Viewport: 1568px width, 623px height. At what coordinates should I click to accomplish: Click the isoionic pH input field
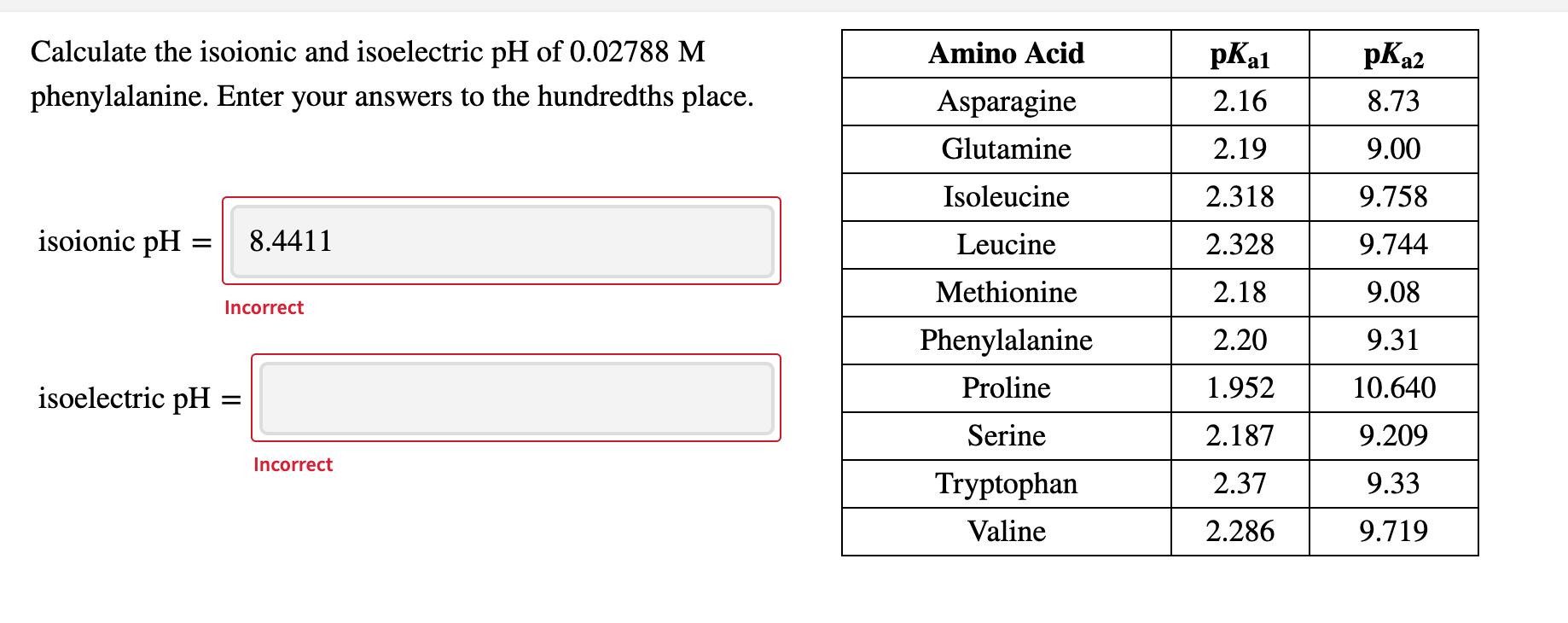pos(502,241)
